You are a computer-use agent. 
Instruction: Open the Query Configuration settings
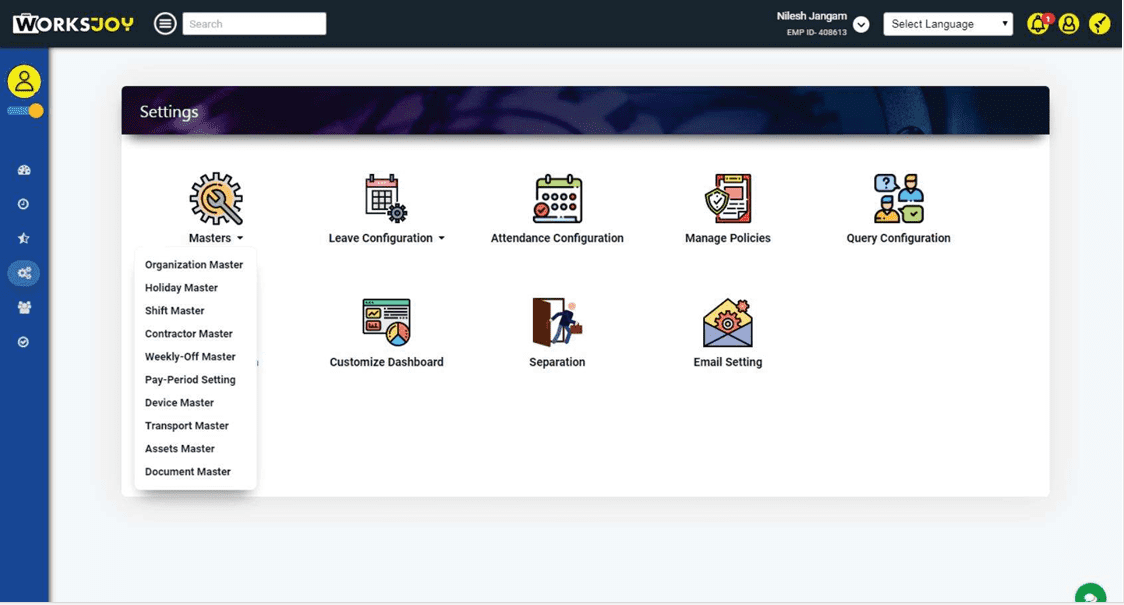pyautogui.click(x=897, y=207)
